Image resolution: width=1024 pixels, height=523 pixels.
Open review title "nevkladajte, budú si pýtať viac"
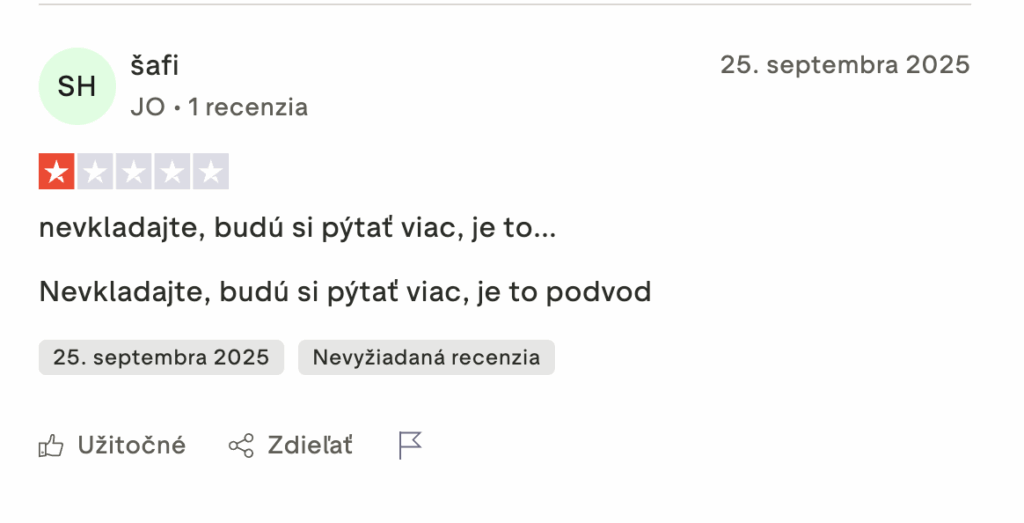click(x=297, y=228)
